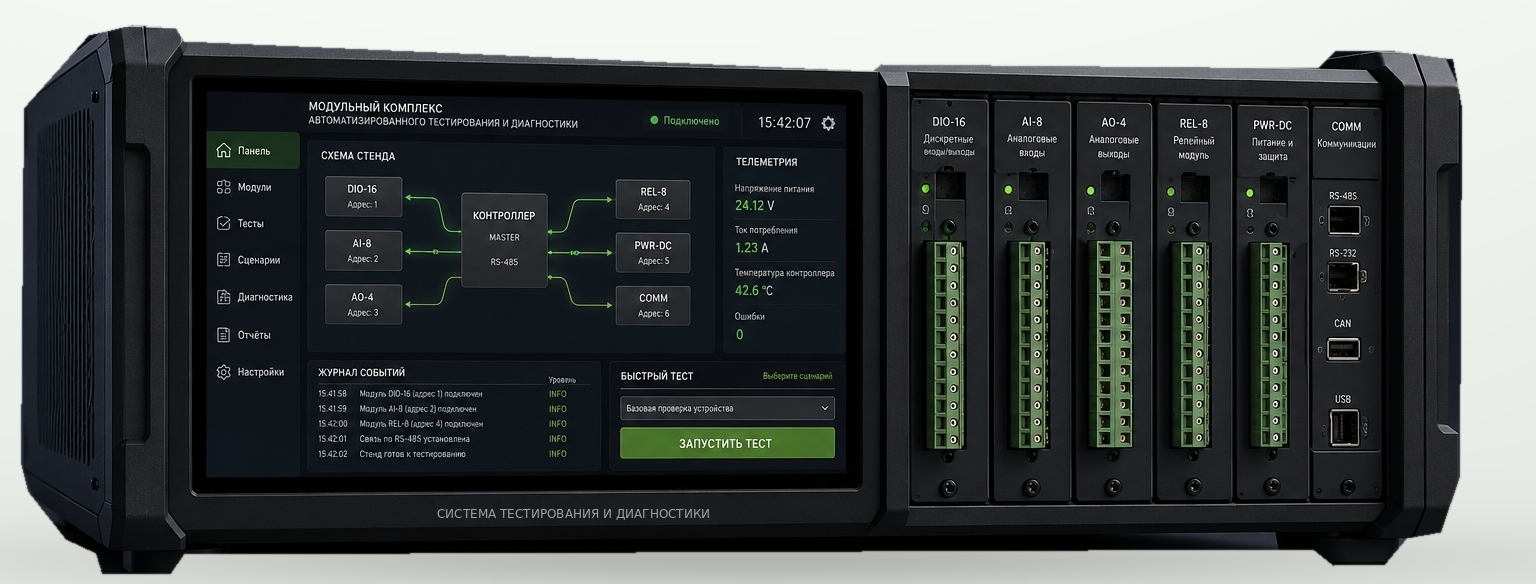Viewport: 1536px width, 584px height.
Task: Expand the Базовая проверка устройства dropdown
Action: pos(727,408)
